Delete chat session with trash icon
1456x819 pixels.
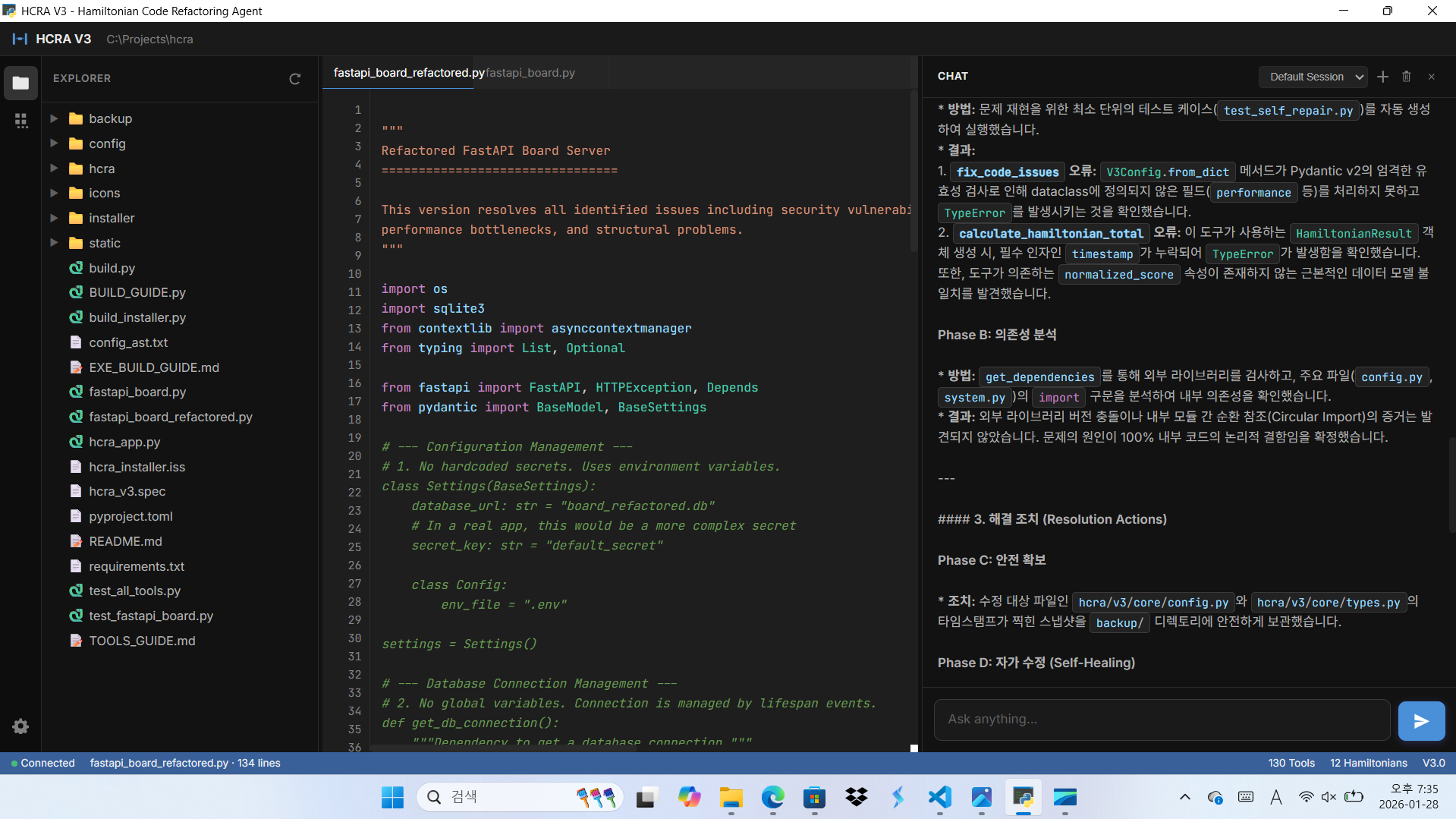point(1406,77)
